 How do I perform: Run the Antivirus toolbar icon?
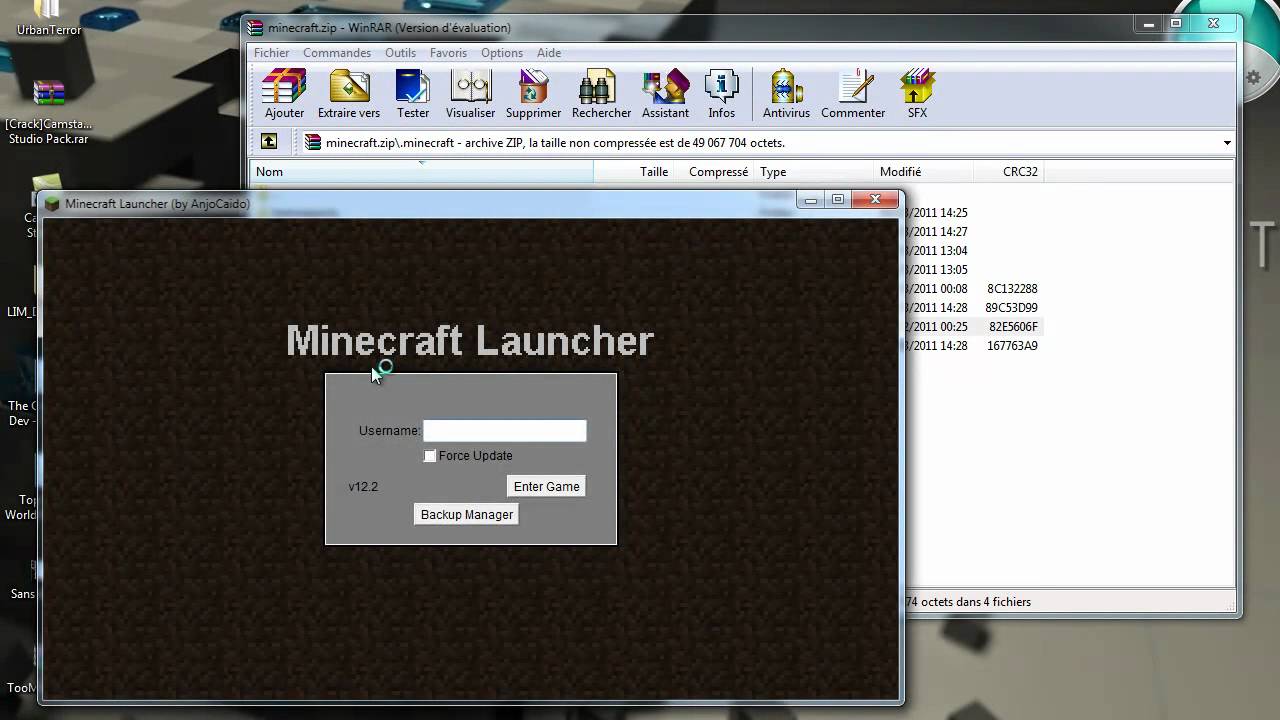coord(786,95)
